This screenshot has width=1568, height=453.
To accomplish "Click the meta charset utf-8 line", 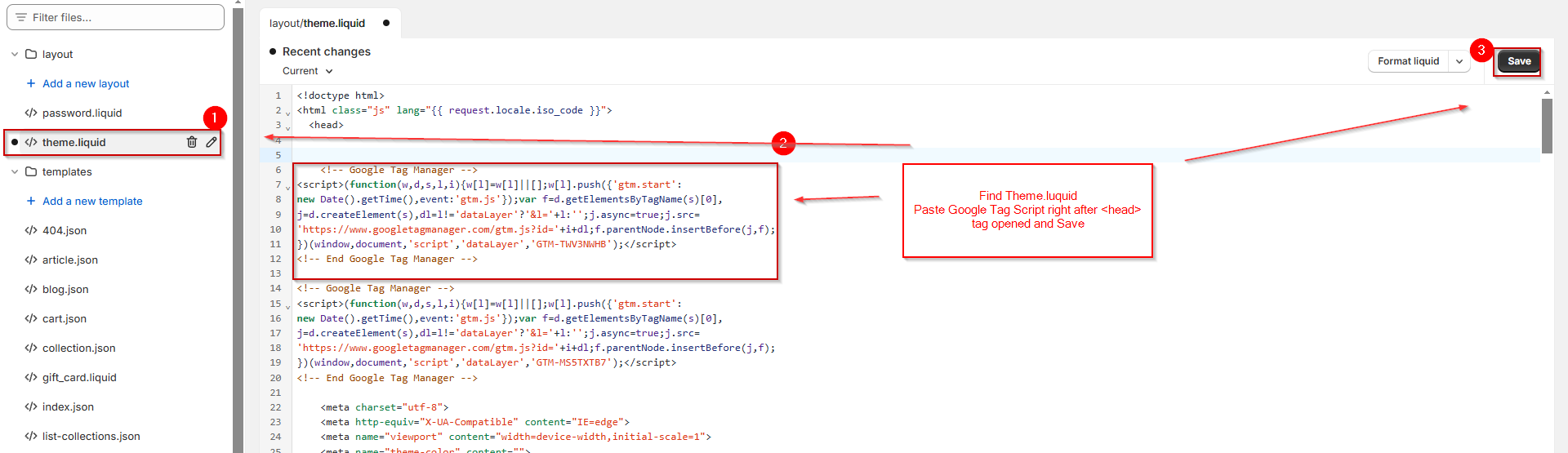I will click(x=385, y=407).
